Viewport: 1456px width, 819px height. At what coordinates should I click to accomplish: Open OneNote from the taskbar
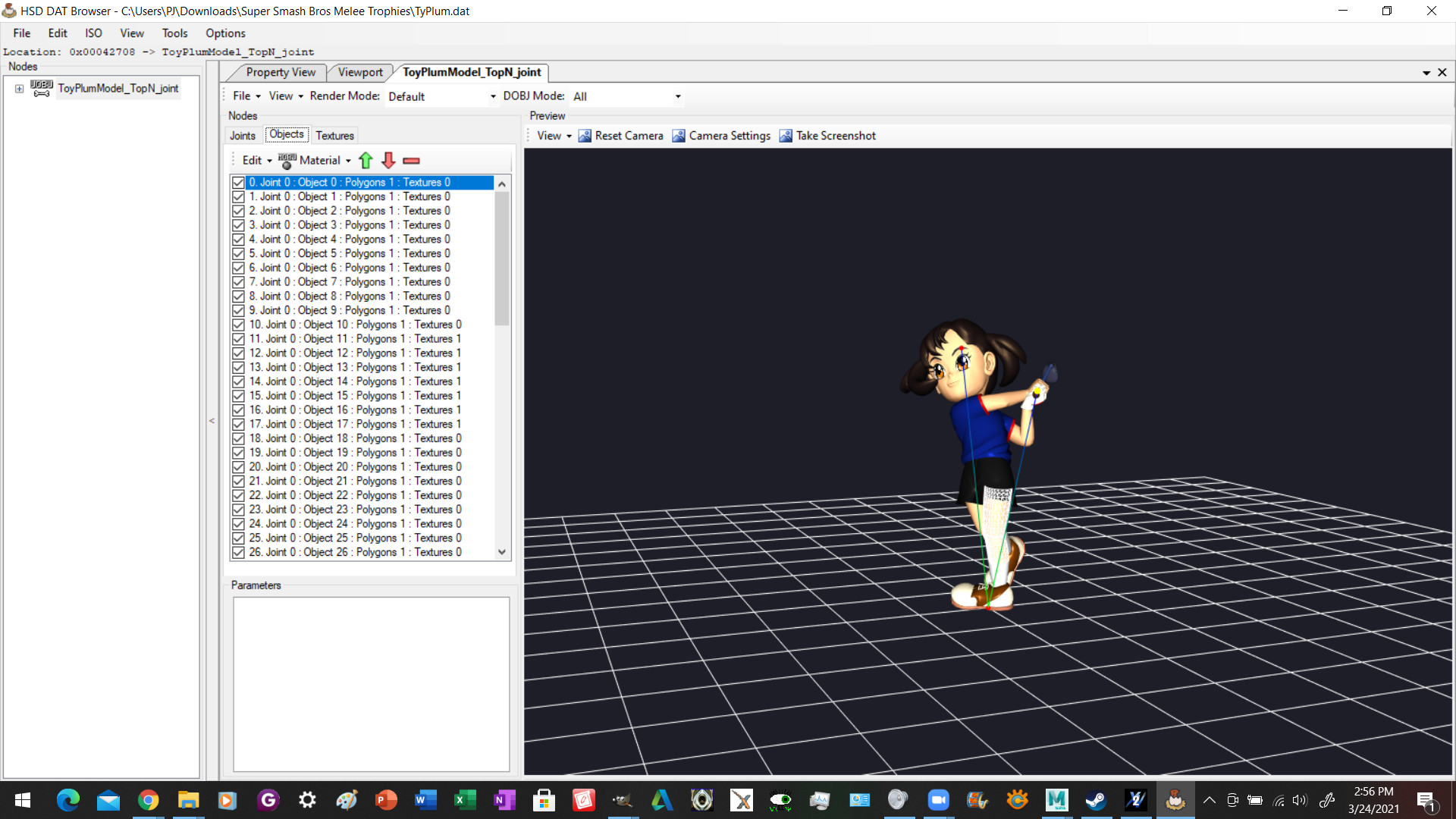click(504, 800)
